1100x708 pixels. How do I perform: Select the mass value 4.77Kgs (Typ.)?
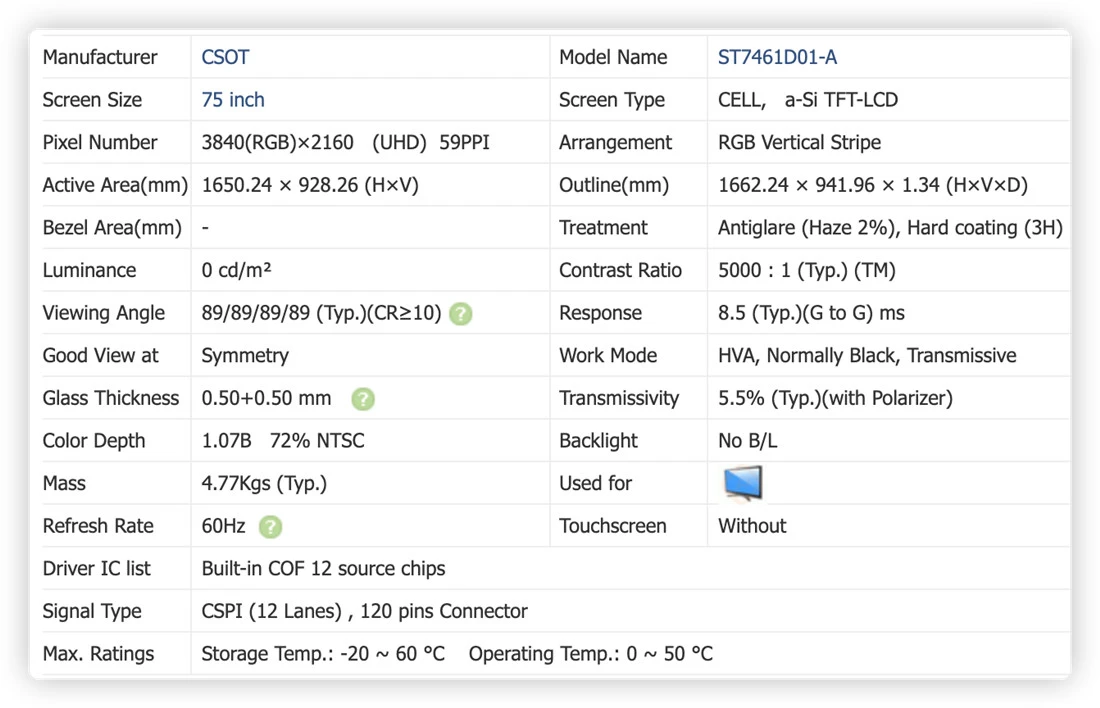point(264,483)
